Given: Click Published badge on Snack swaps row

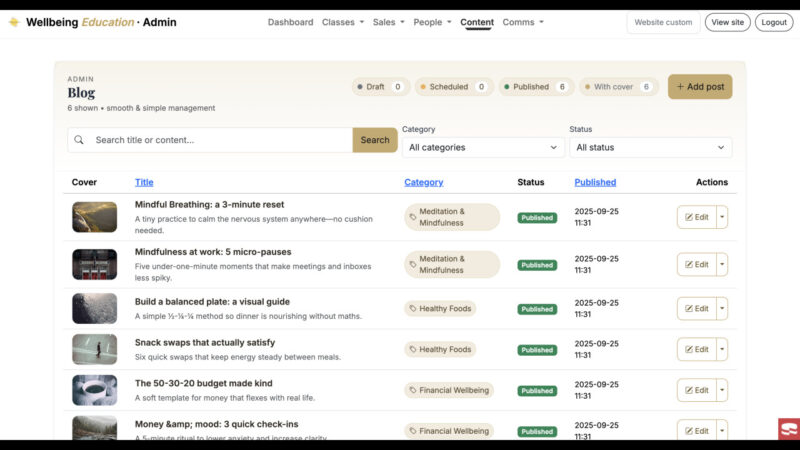Looking at the screenshot, I should point(537,350).
